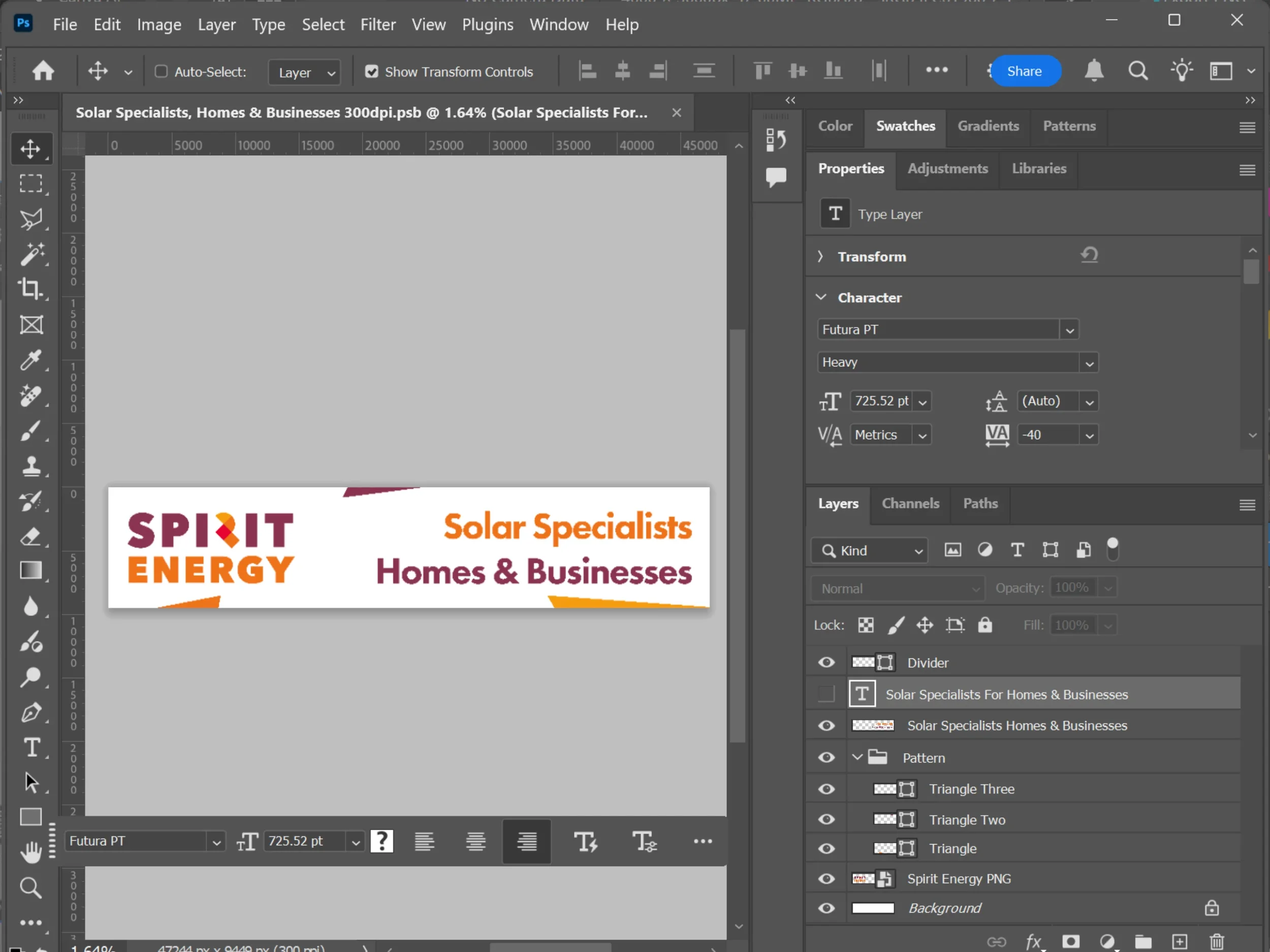Screen dimensions: 1270x952
Task: Open the Search magnifier icon
Action: coord(1138,71)
